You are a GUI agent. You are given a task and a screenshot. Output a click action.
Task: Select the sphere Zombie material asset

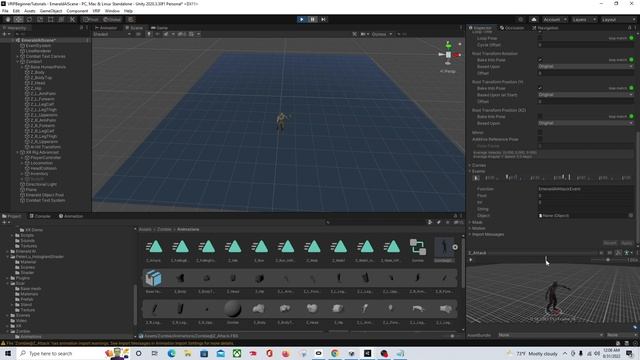coord(233,309)
